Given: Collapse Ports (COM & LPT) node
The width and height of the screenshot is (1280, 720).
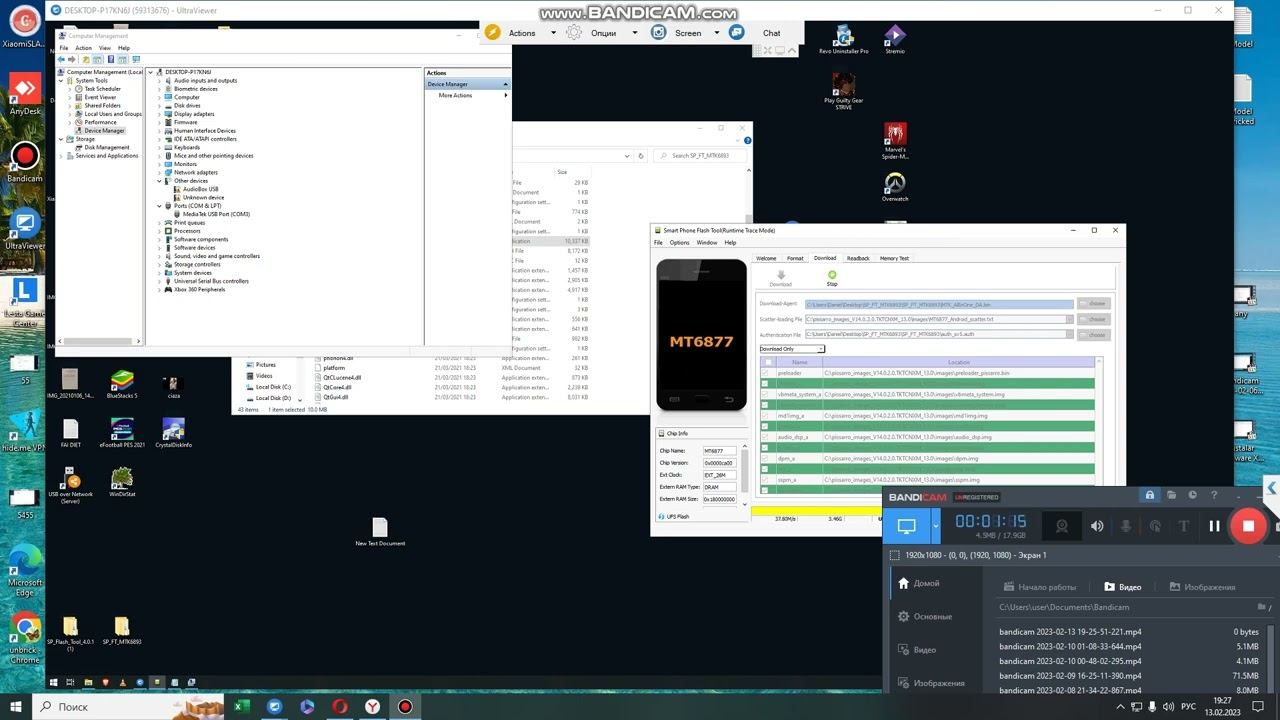Looking at the screenshot, I should tap(160, 206).
